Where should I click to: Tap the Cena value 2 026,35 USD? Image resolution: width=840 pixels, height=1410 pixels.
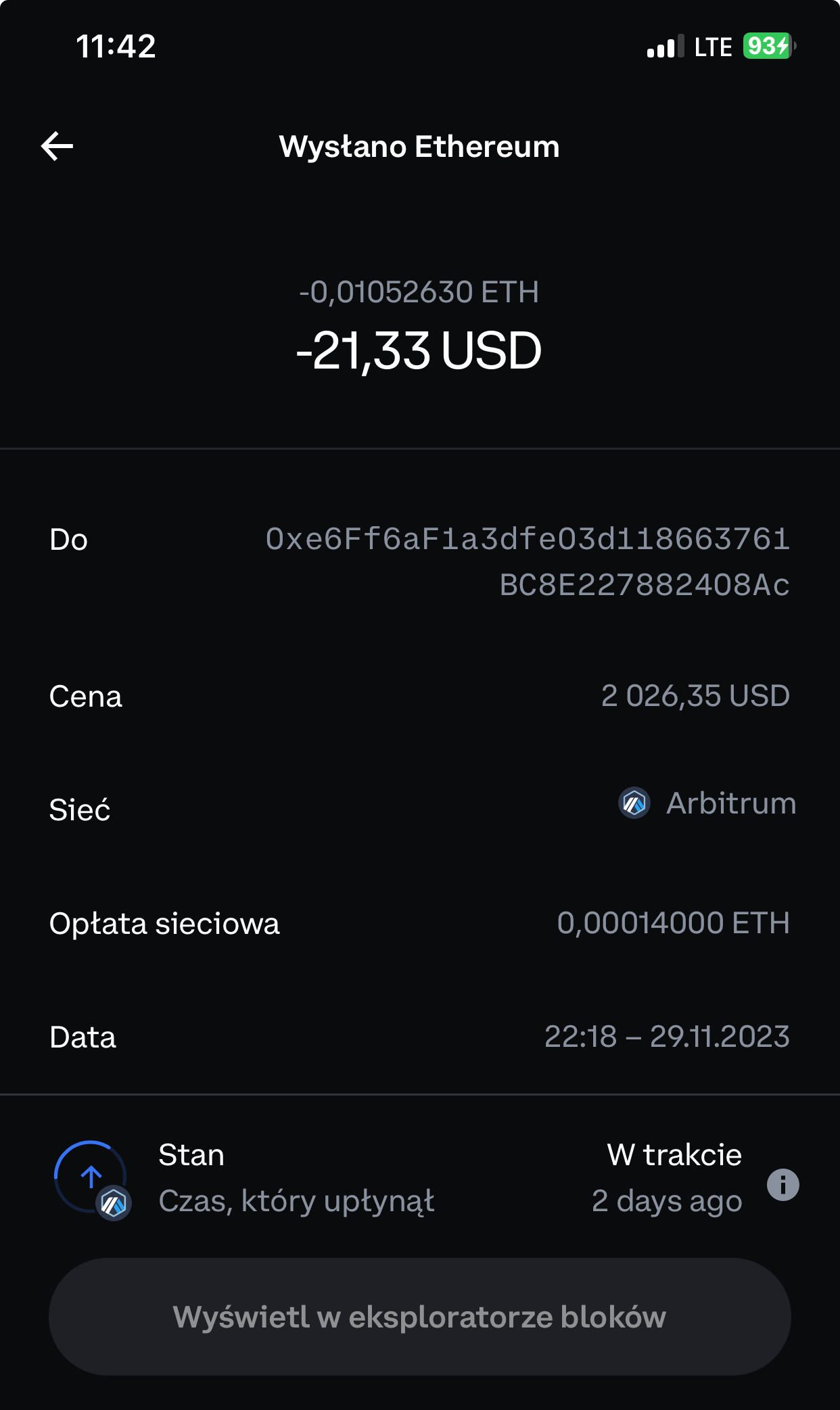tap(695, 696)
